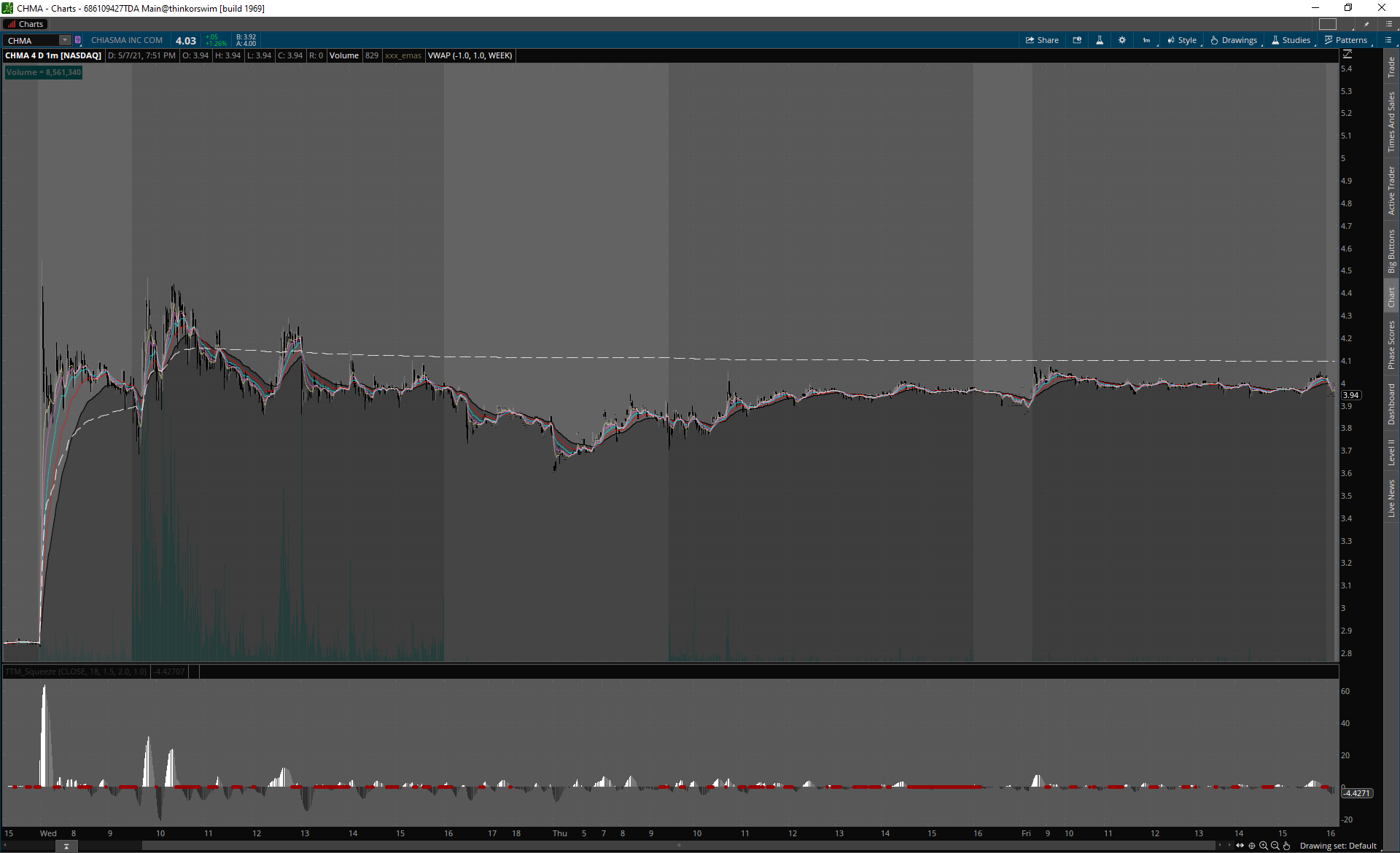Click the expand/compress horizontal arrows icon

pyautogui.click(x=1240, y=846)
